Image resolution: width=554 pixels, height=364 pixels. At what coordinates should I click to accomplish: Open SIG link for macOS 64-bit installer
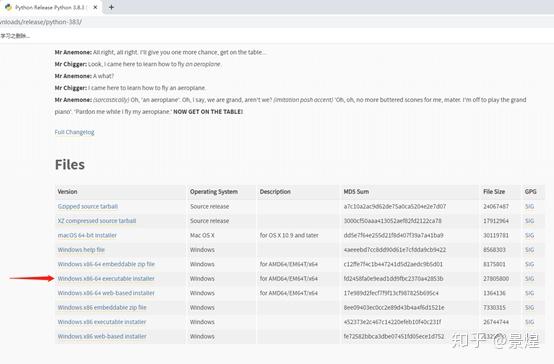pos(529,235)
